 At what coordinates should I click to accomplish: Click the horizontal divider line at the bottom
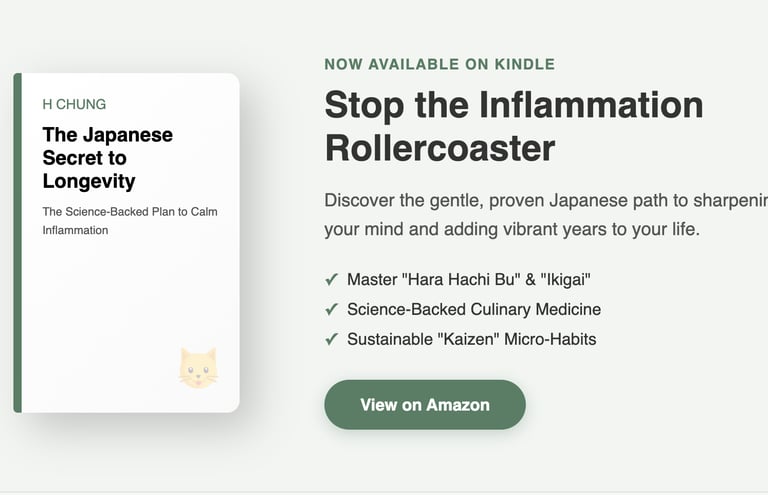tap(384, 492)
